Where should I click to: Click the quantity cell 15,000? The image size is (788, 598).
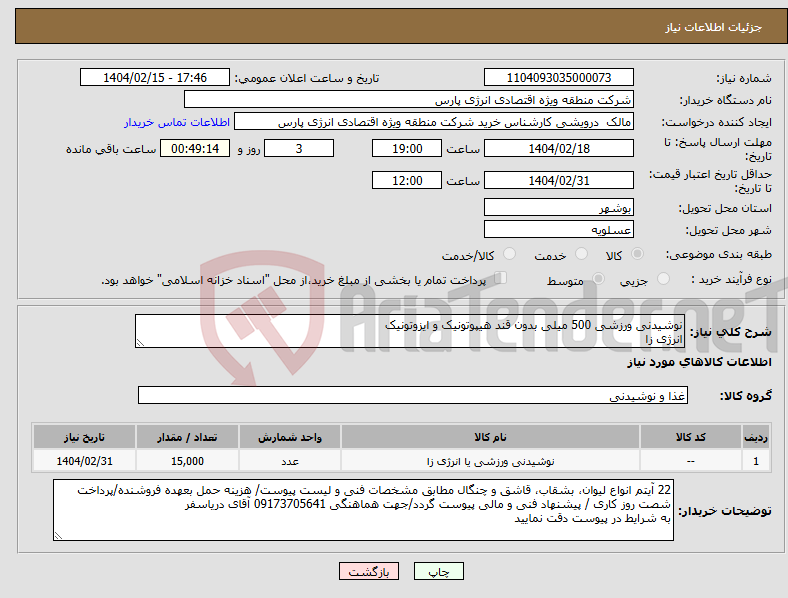pyautogui.click(x=187, y=461)
